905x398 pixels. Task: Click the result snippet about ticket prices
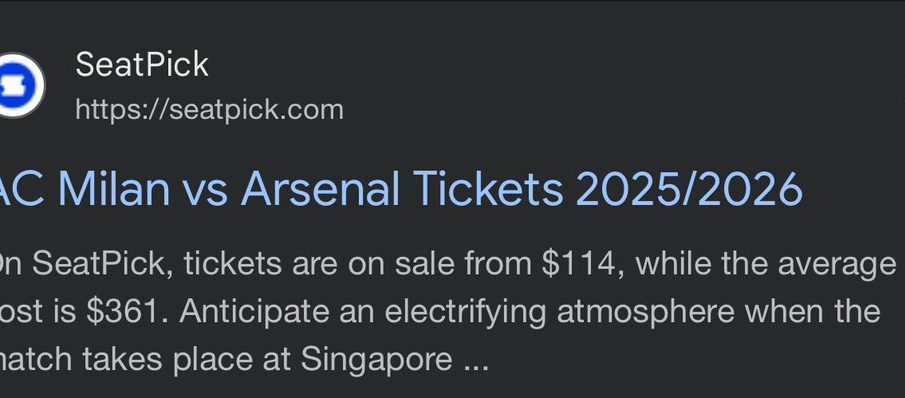(447, 311)
